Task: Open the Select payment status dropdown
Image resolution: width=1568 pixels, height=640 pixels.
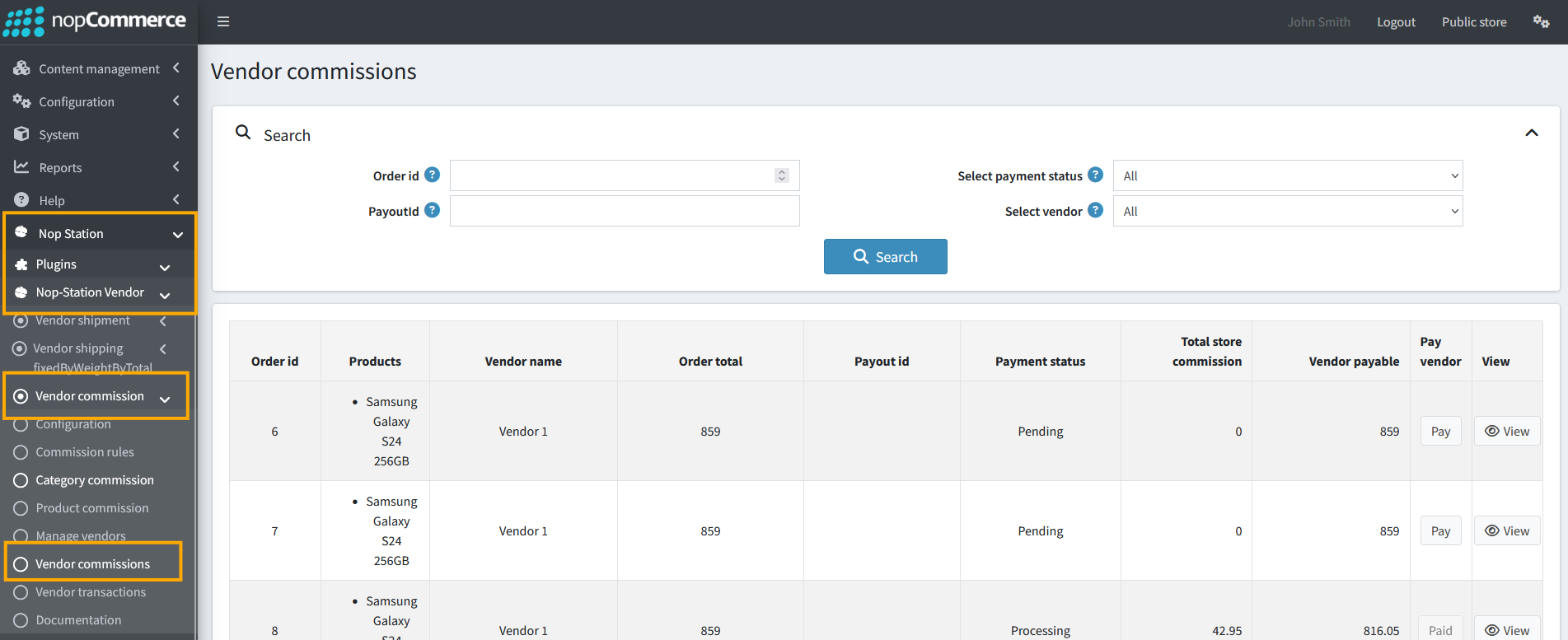Action: (1288, 175)
